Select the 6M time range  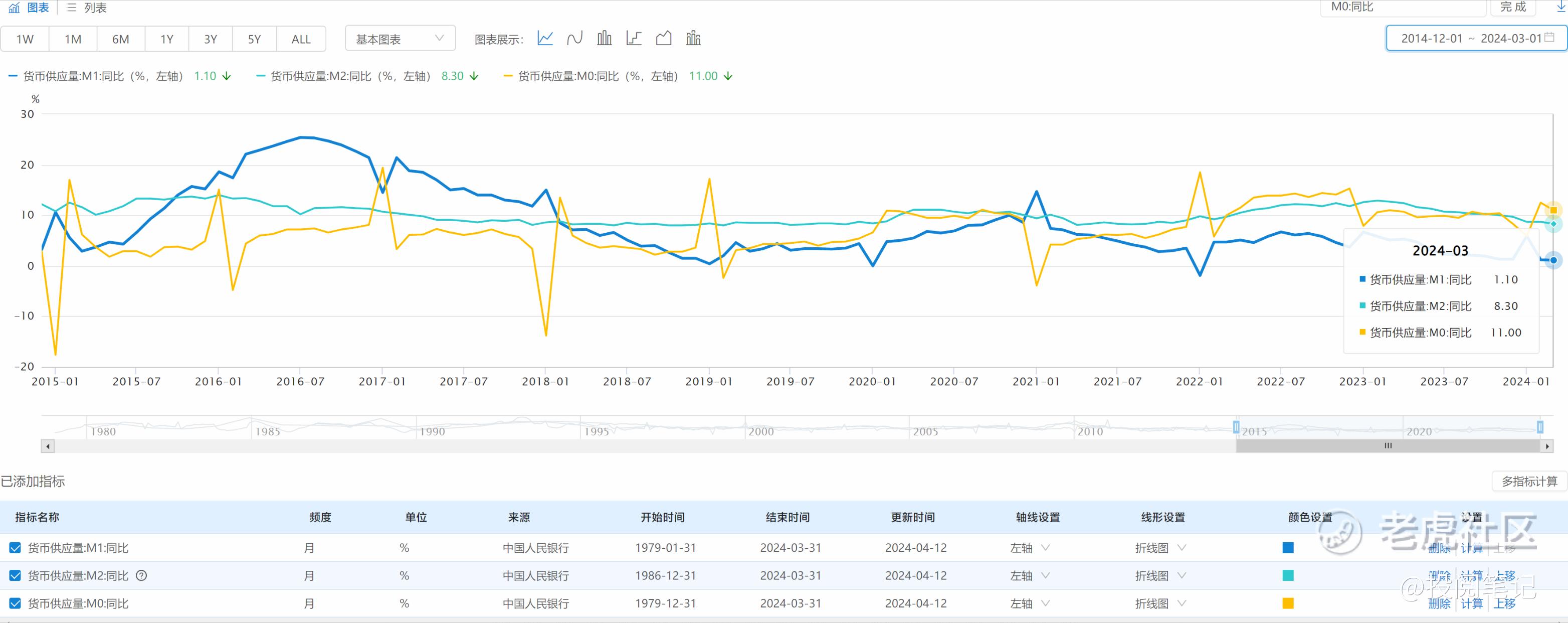click(x=120, y=39)
